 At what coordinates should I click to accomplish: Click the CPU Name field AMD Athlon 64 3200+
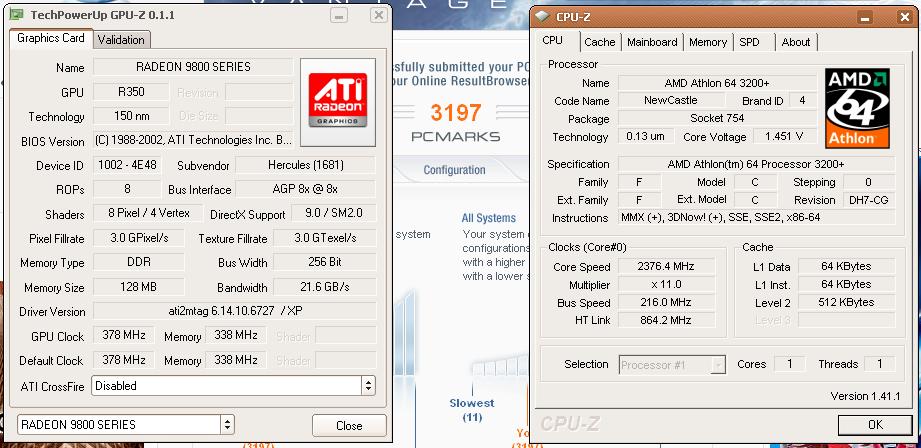(718, 83)
